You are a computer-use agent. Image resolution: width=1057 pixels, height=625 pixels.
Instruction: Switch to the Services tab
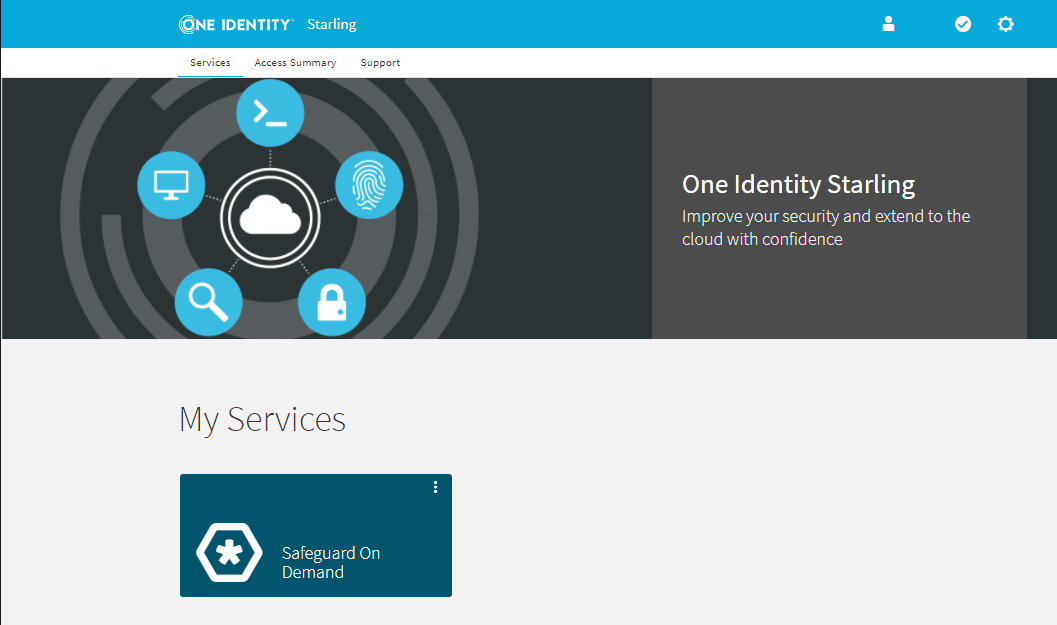(x=210, y=63)
